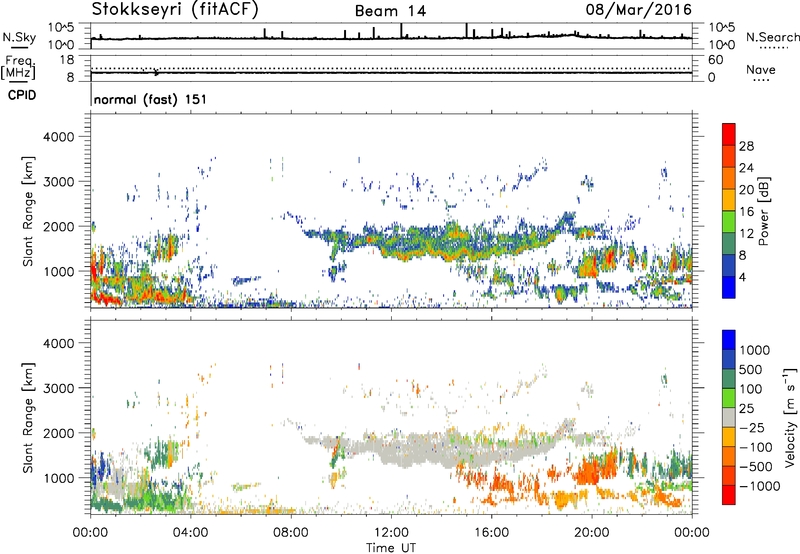This screenshot has width=800, height=554.
Task: Select the 18 label on frequency axis
Action: point(67,60)
